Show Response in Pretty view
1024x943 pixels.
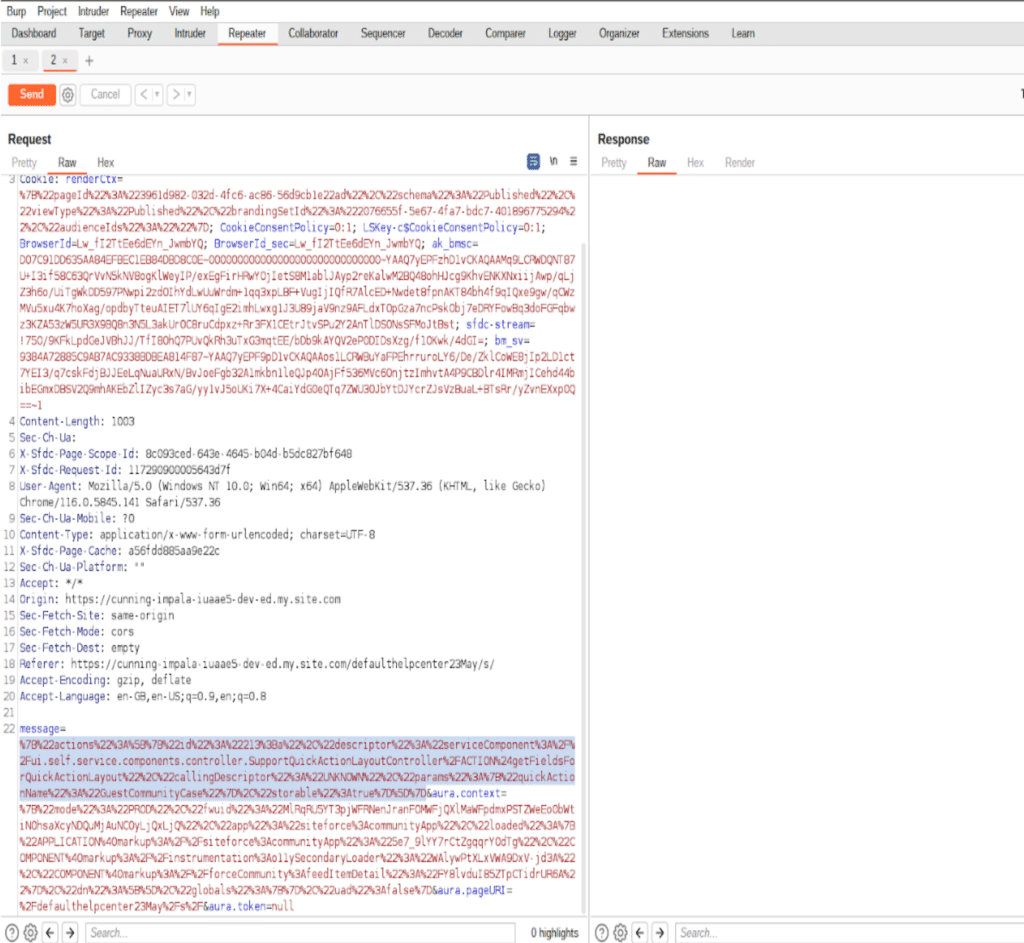(614, 163)
